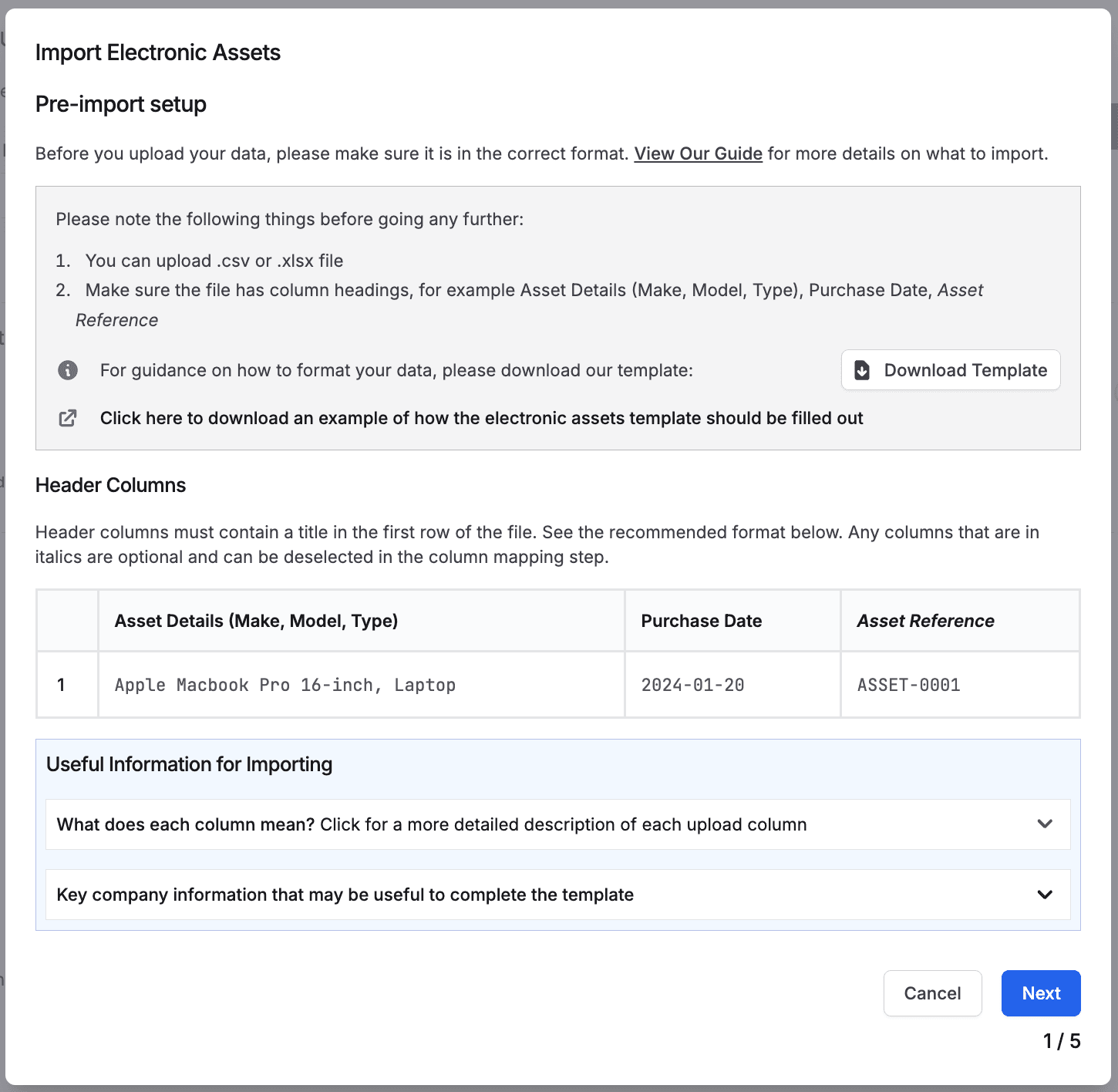Click the file download icon in Download Template
Image resolution: width=1118 pixels, height=1092 pixels.
[862, 370]
